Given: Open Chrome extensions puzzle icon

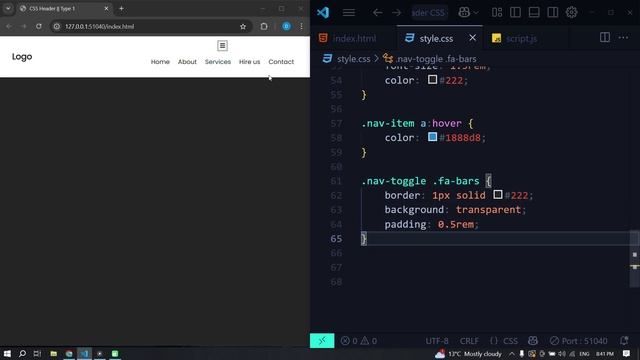Looking at the screenshot, I should pos(264,27).
